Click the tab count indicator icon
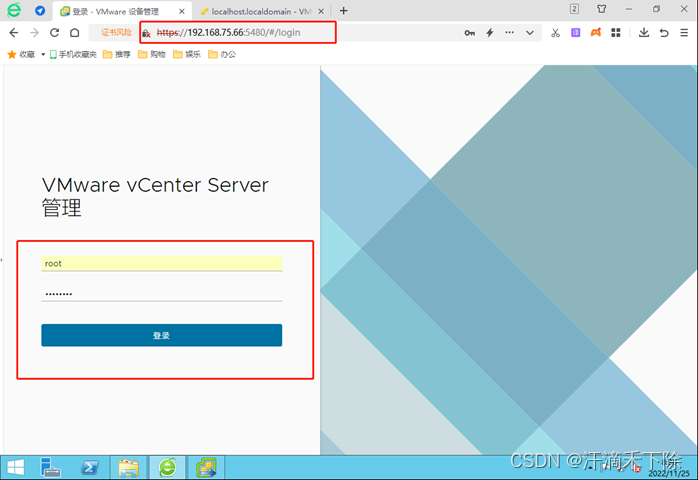The image size is (698, 480). point(574,9)
